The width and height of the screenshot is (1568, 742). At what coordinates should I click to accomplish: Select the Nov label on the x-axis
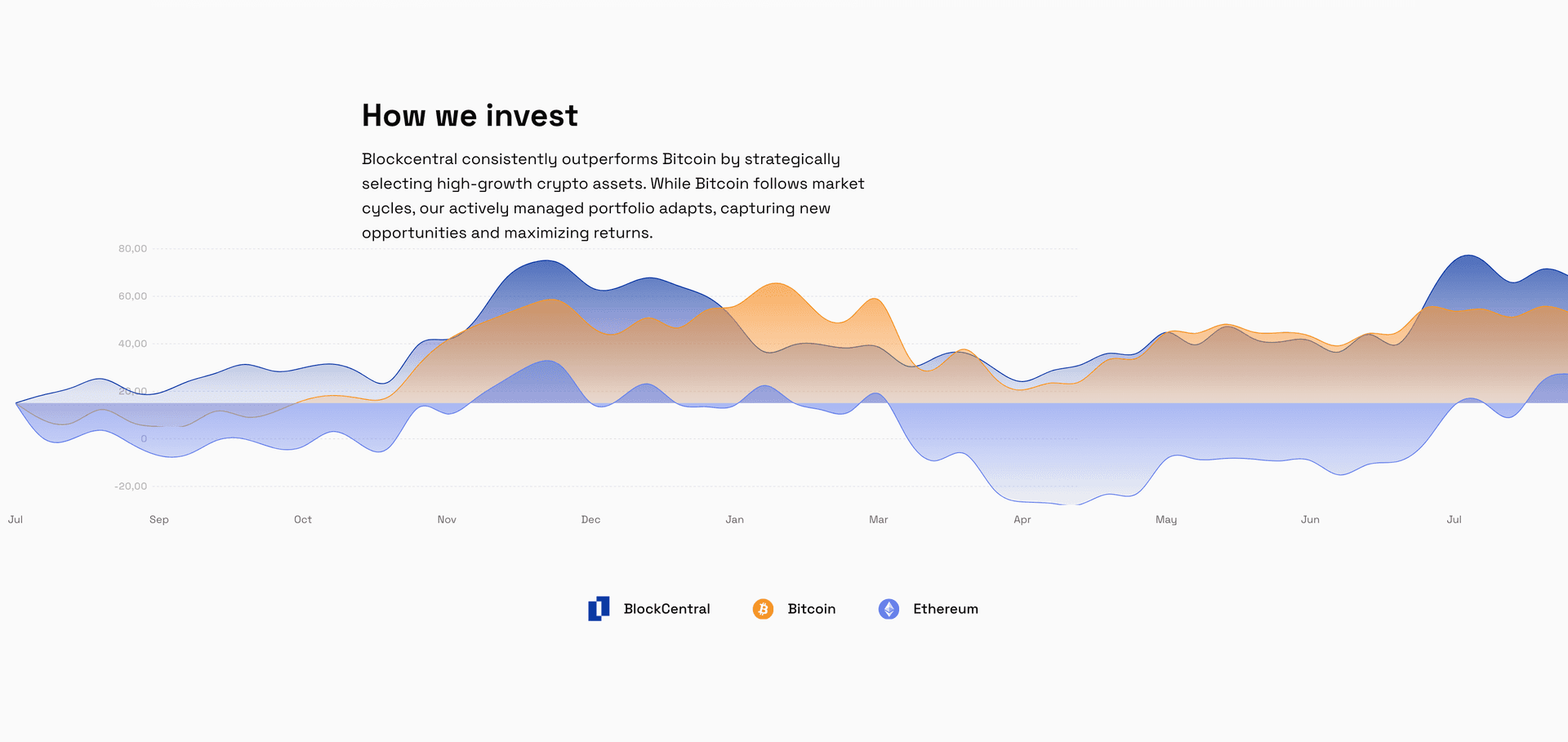point(447,519)
